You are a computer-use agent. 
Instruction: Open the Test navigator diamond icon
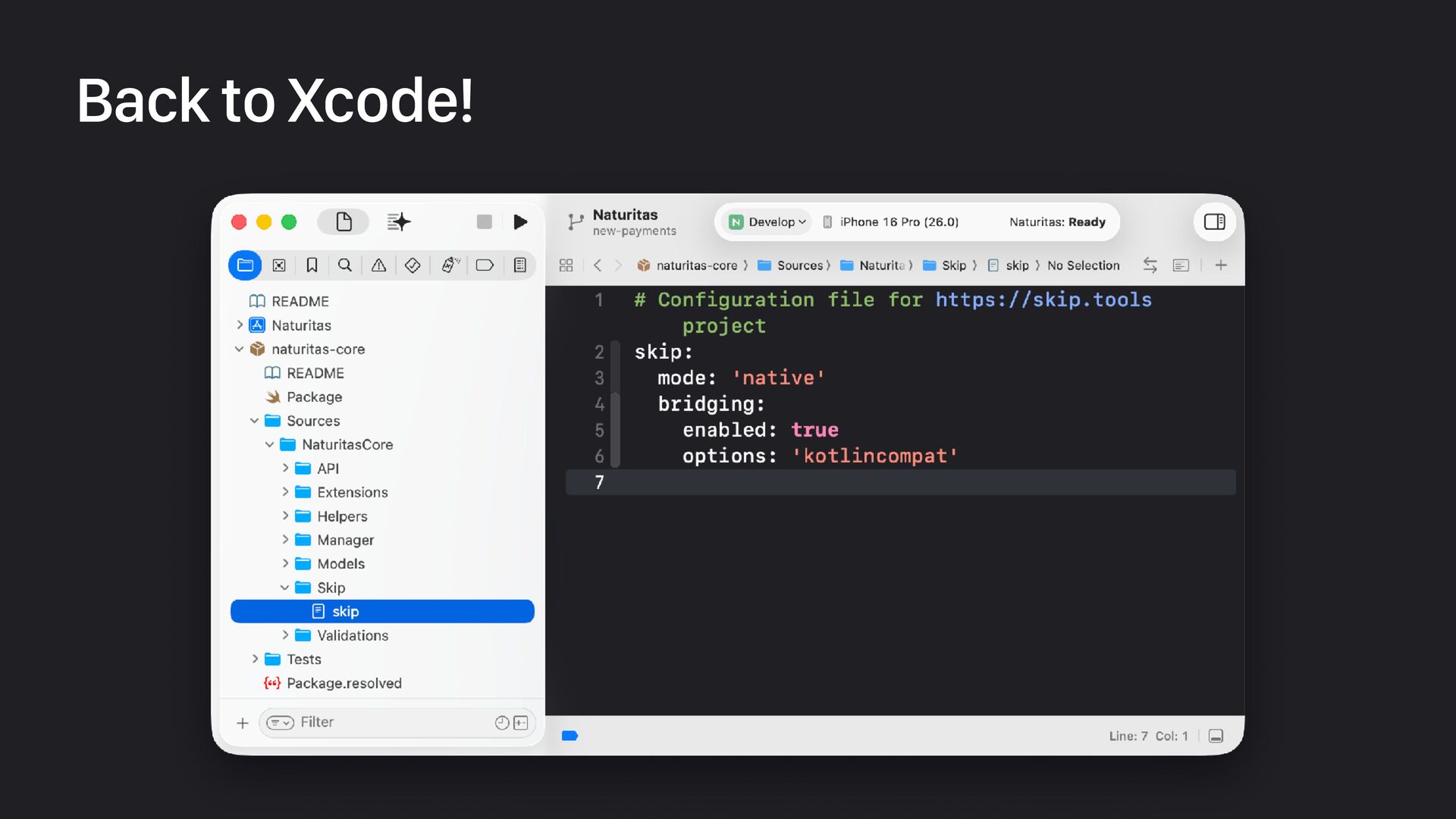point(413,265)
